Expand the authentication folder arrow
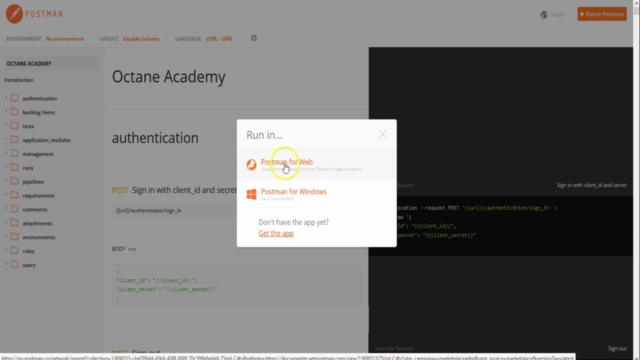This screenshot has height=360, width=640. [x=6, y=98]
